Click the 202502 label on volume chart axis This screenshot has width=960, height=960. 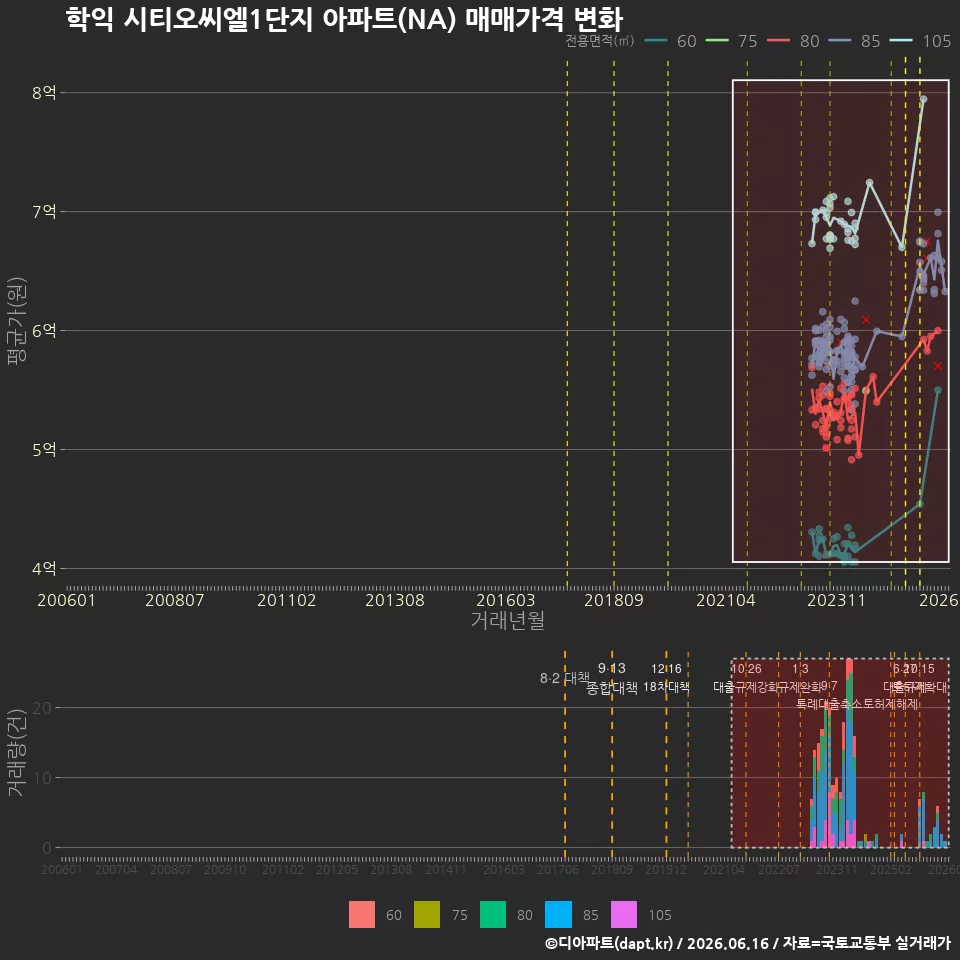(891, 869)
